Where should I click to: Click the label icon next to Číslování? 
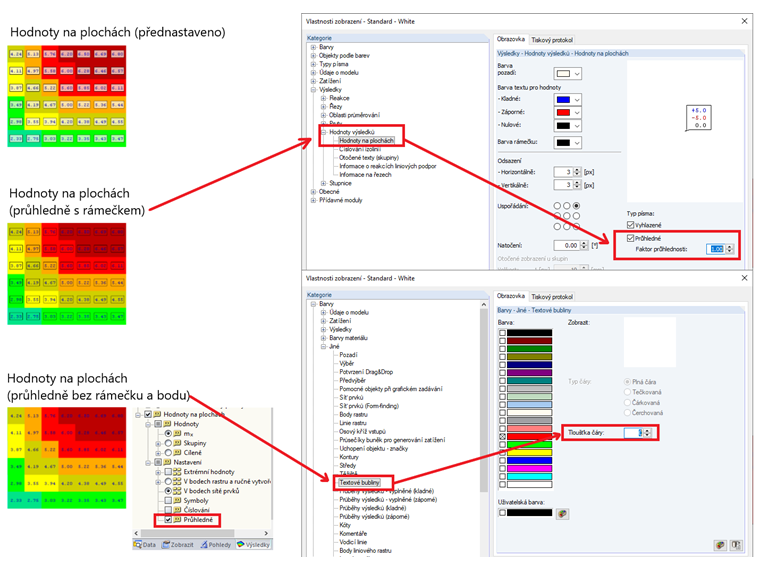(177, 510)
